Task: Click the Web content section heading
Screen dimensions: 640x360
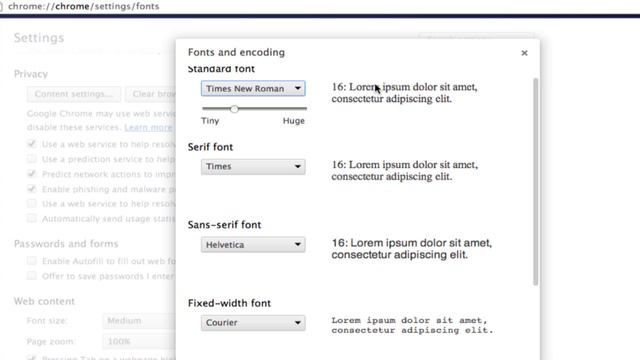Action: (44, 301)
